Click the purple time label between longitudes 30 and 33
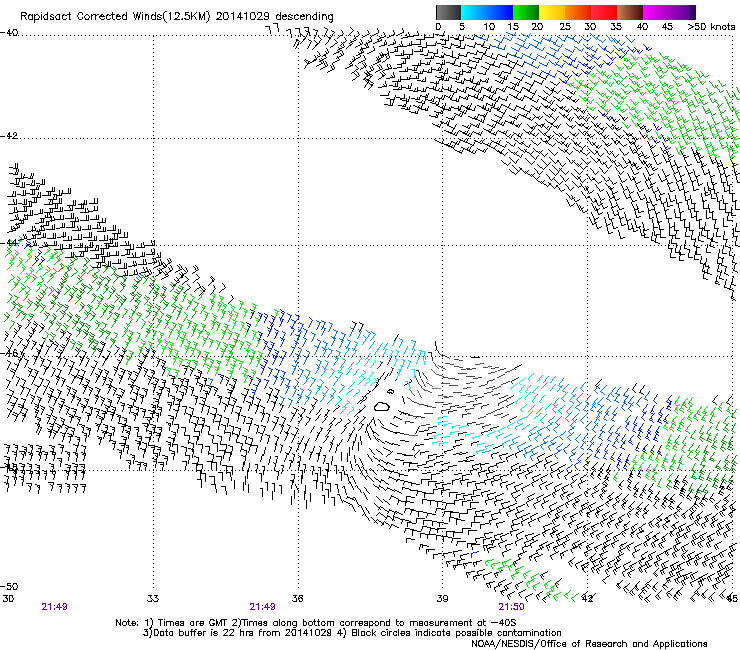The width and height of the screenshot is (740, 650). pos(54,607)
